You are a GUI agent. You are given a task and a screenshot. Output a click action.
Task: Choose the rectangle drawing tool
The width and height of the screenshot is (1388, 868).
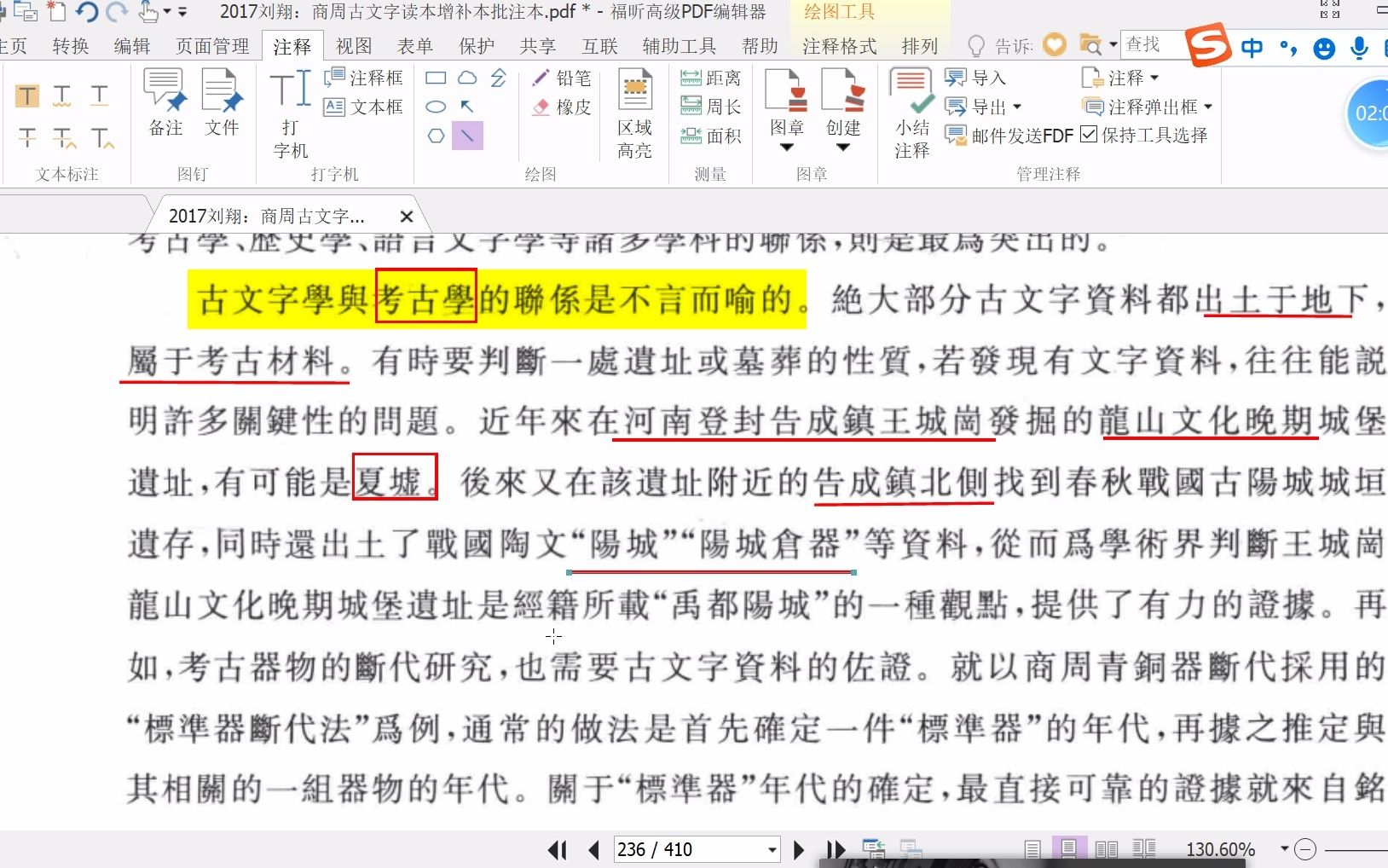point(436,78)
